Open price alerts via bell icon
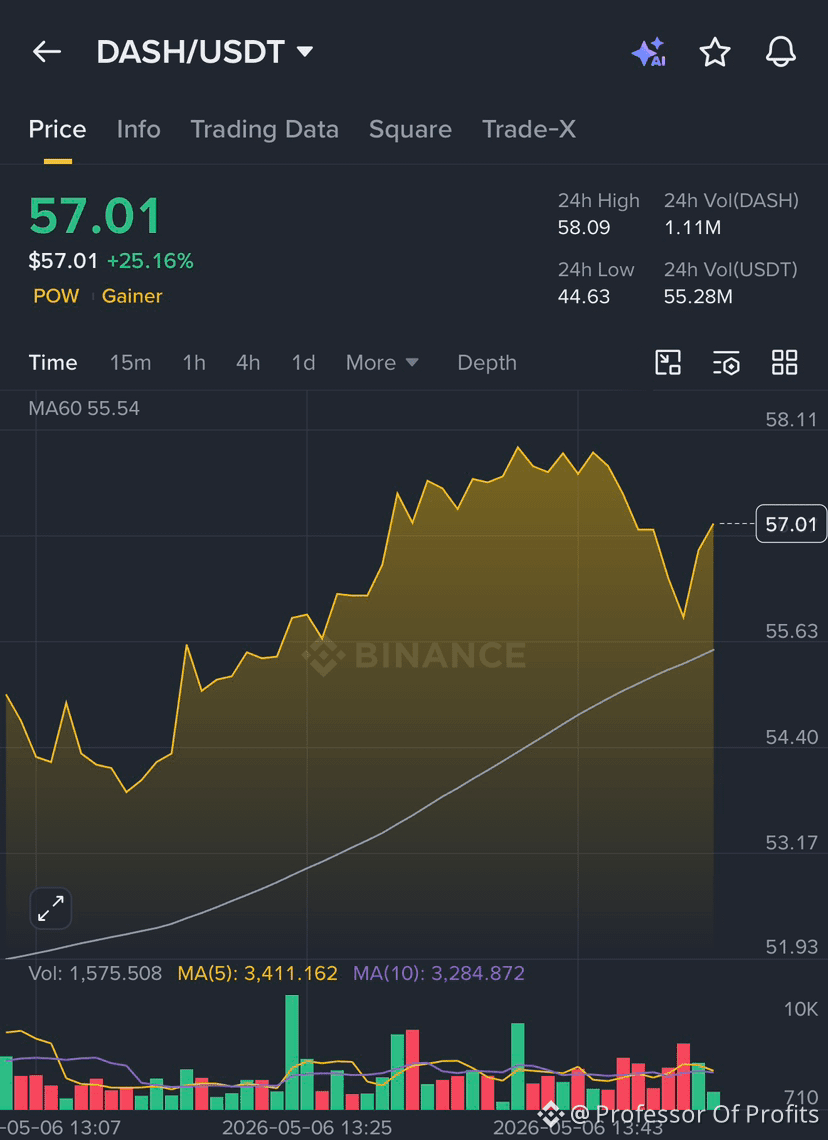 (x=781, y=52)
